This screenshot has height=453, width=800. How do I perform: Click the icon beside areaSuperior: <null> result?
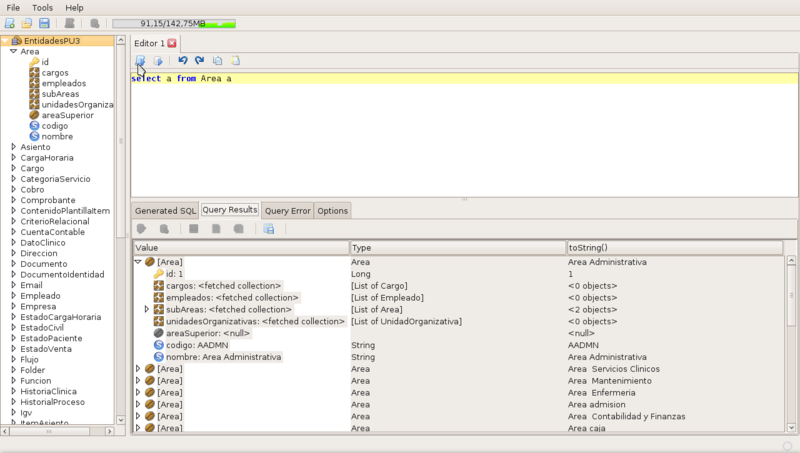coord(159,333)
